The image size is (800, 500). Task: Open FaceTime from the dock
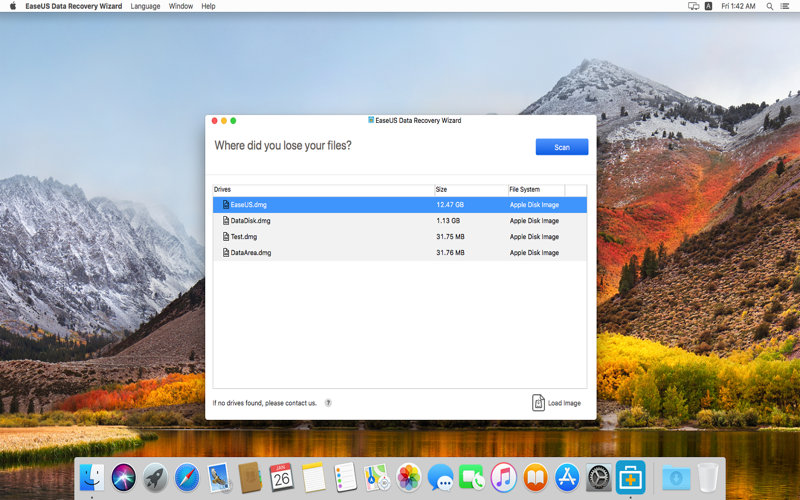471,477
